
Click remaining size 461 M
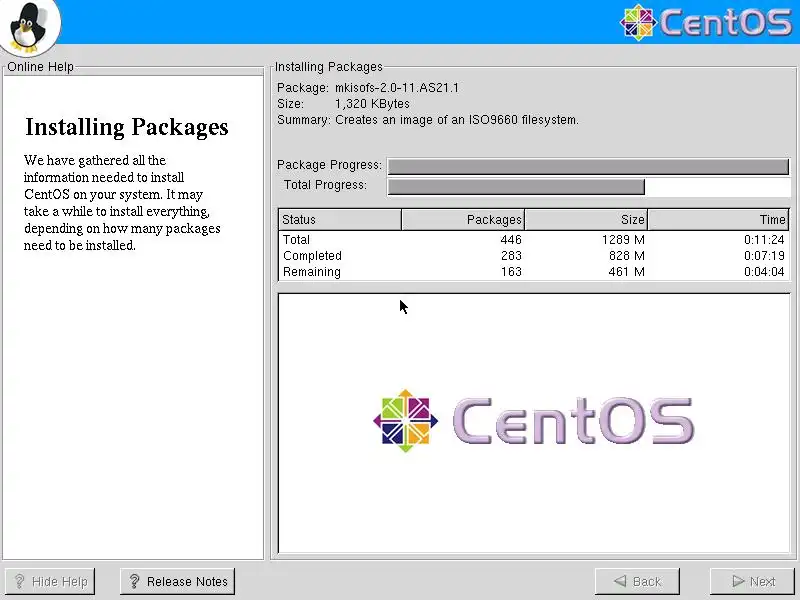[627, 271]
